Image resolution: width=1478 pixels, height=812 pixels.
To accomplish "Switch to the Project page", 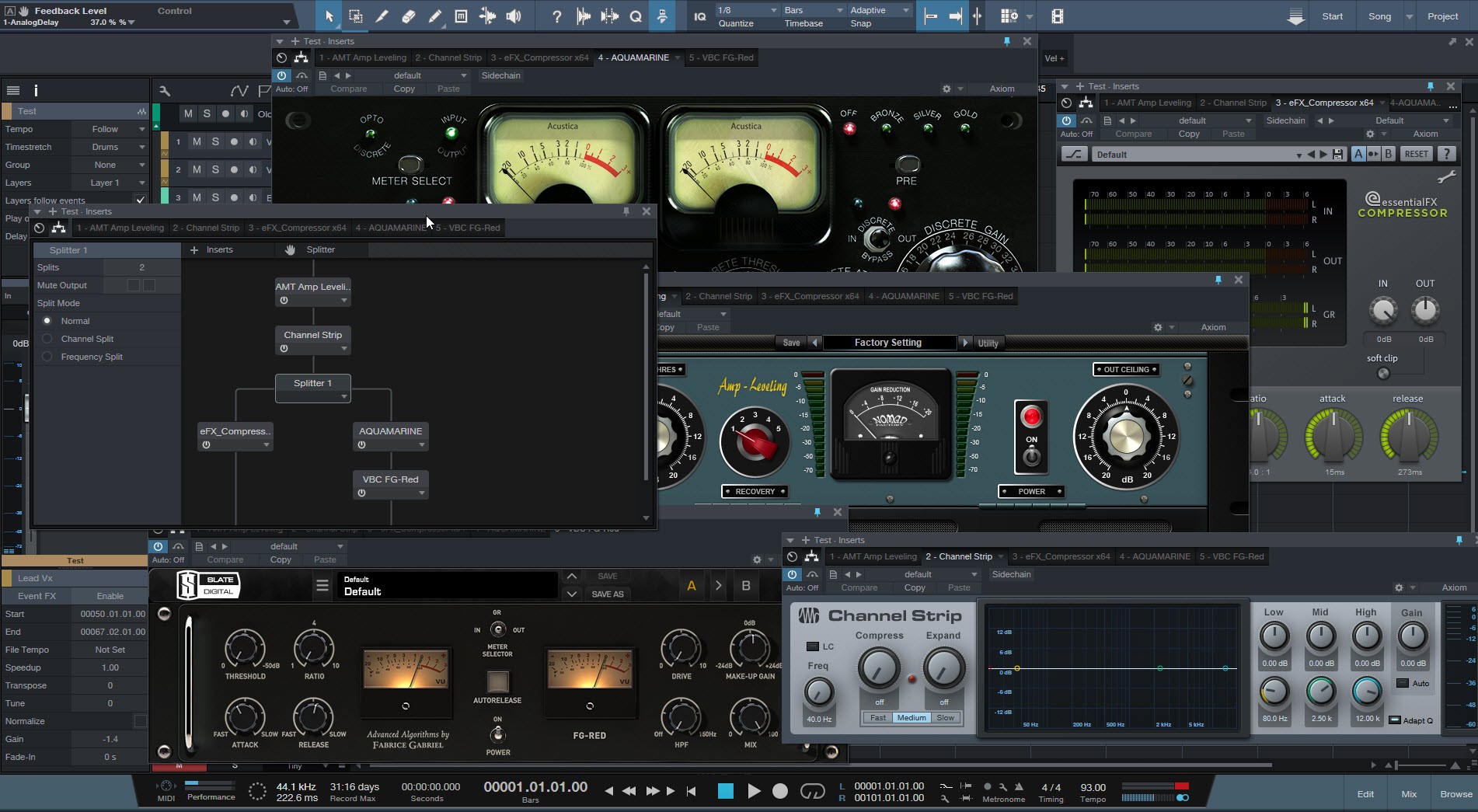I will click(1442, 16).
